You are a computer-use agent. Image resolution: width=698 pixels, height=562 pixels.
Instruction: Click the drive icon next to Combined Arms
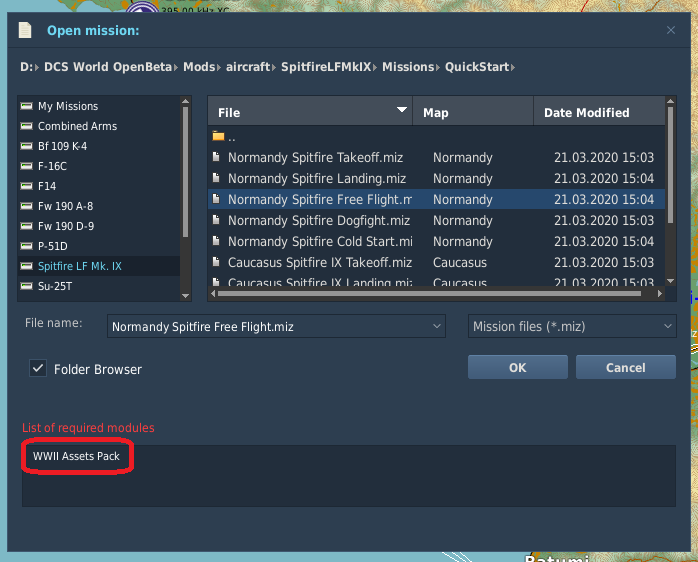point(27,126)
